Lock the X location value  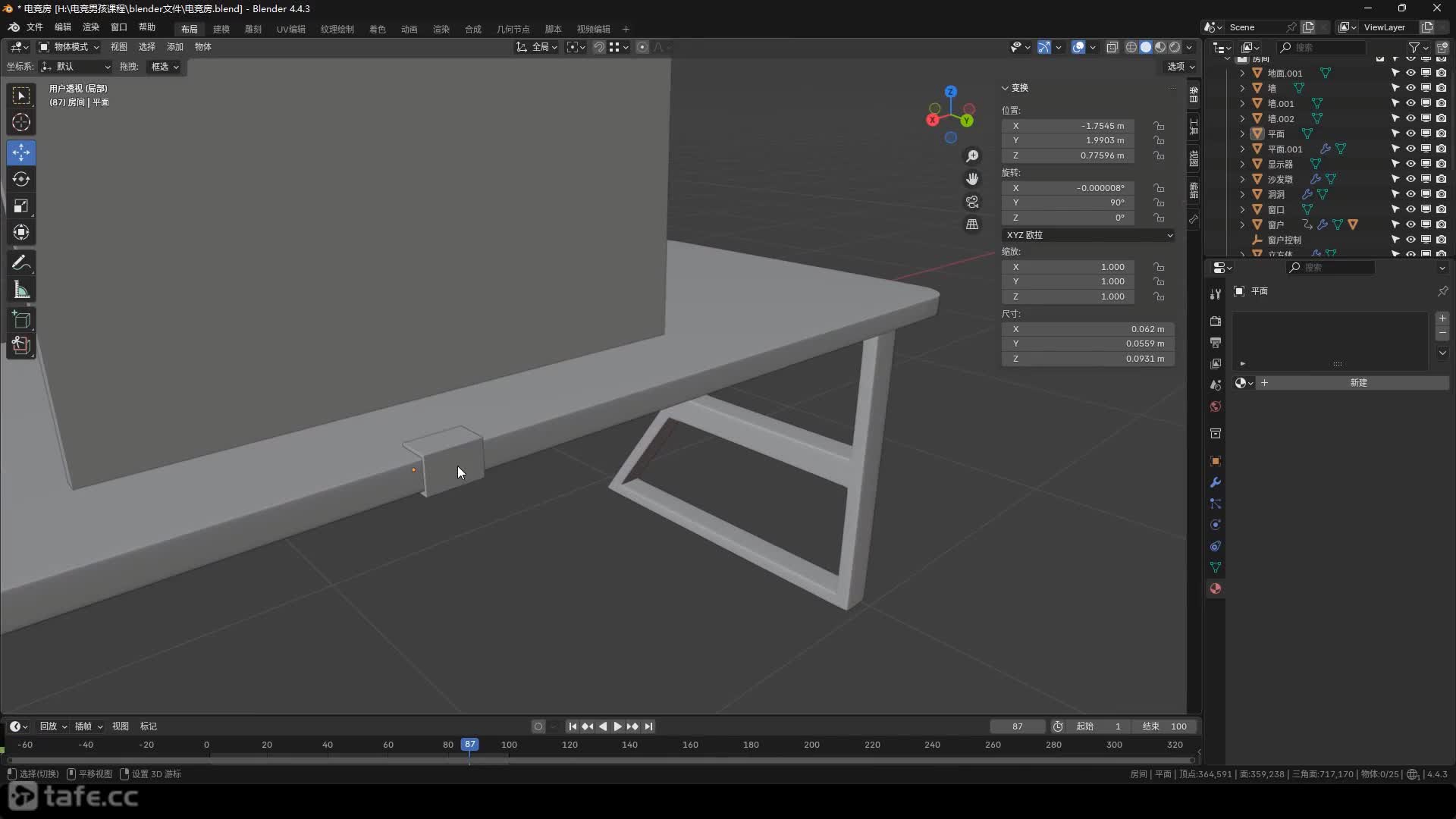point(1159,126)
